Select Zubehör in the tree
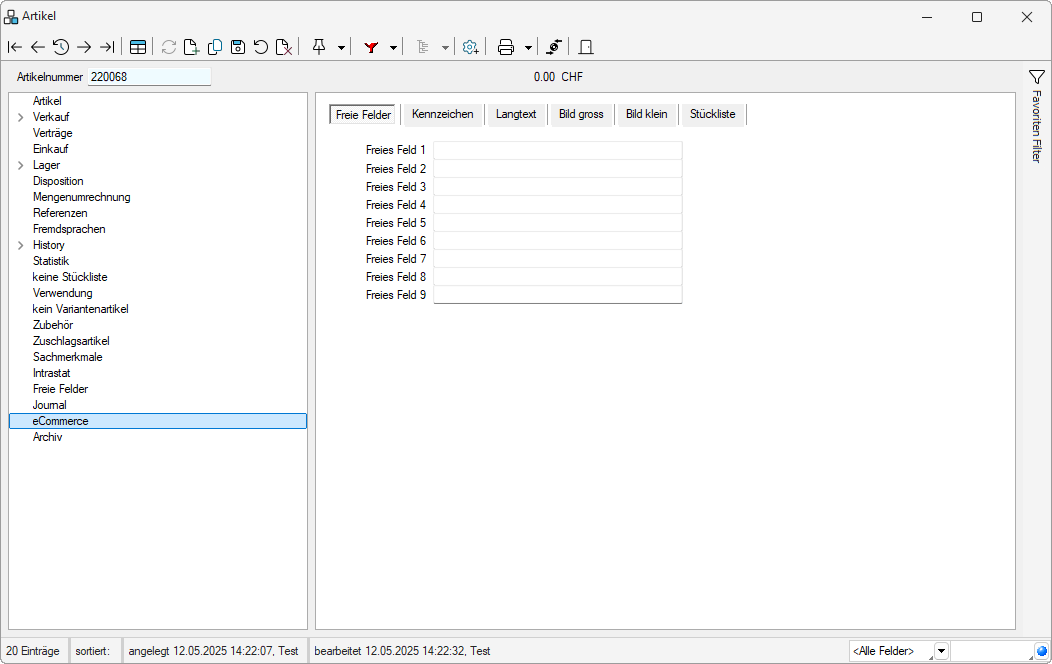The height and width of the screenshot is (664, 1052). click(x=53, y=325)
